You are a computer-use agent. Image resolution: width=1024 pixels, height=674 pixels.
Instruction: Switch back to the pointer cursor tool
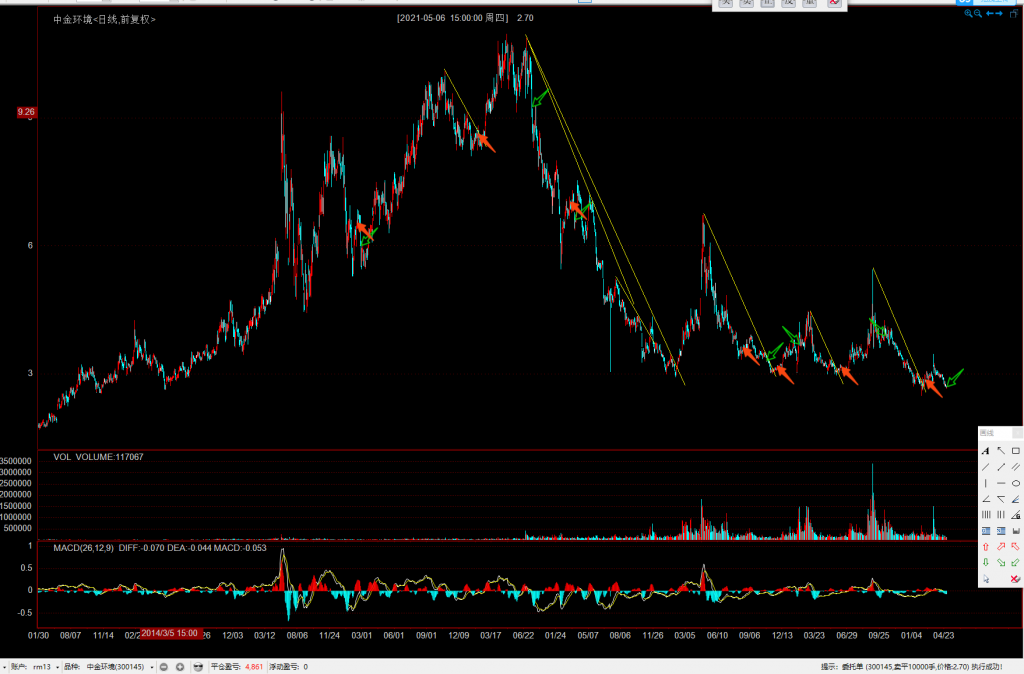pyautogui.click(x=986, y=579)
